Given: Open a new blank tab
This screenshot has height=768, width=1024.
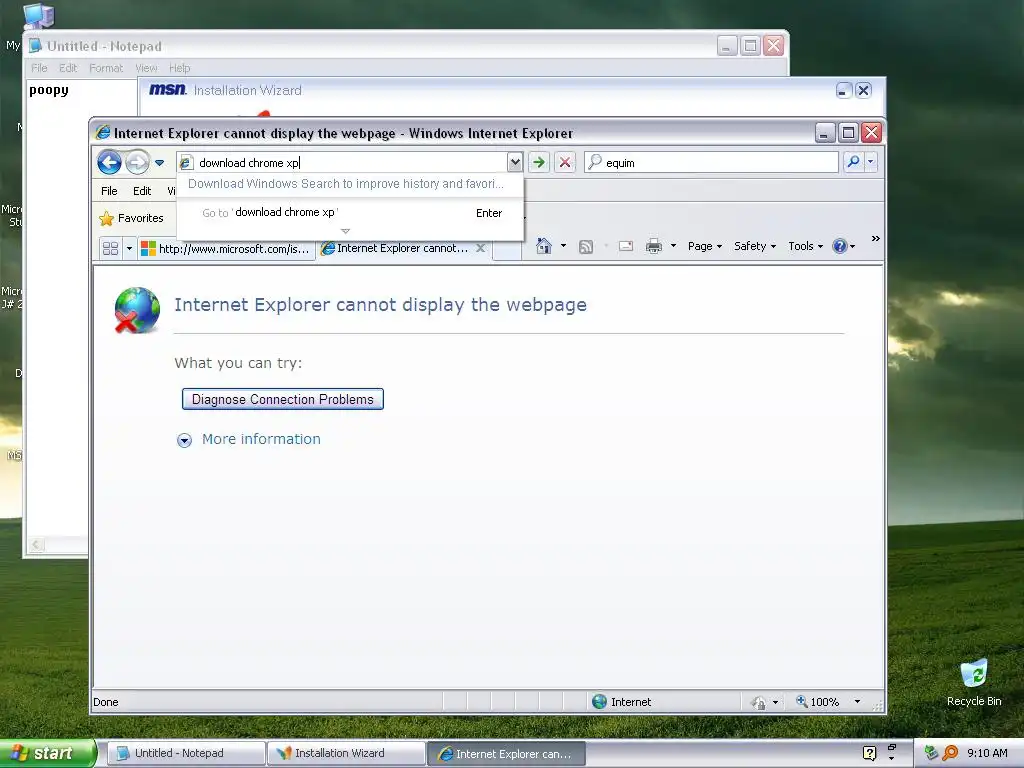Looking at the screenshot, I should tap(507, 250).
